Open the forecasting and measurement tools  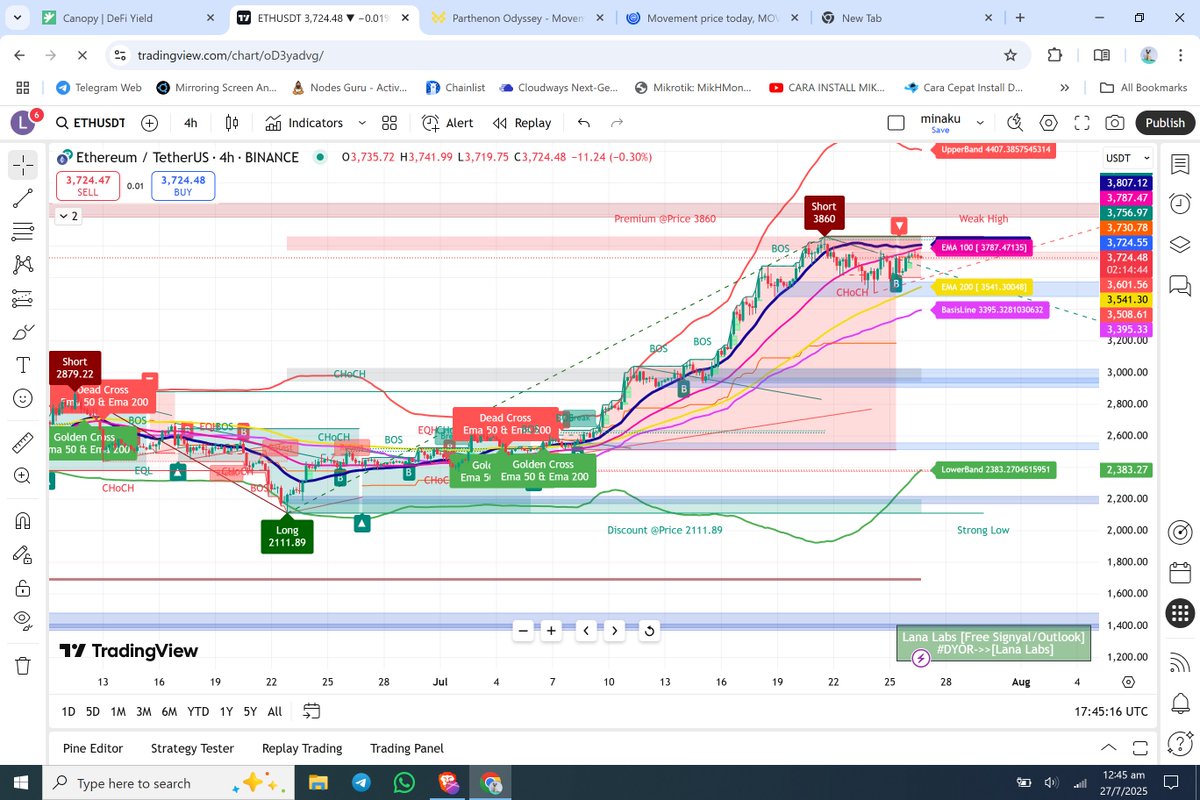(23, 298)
